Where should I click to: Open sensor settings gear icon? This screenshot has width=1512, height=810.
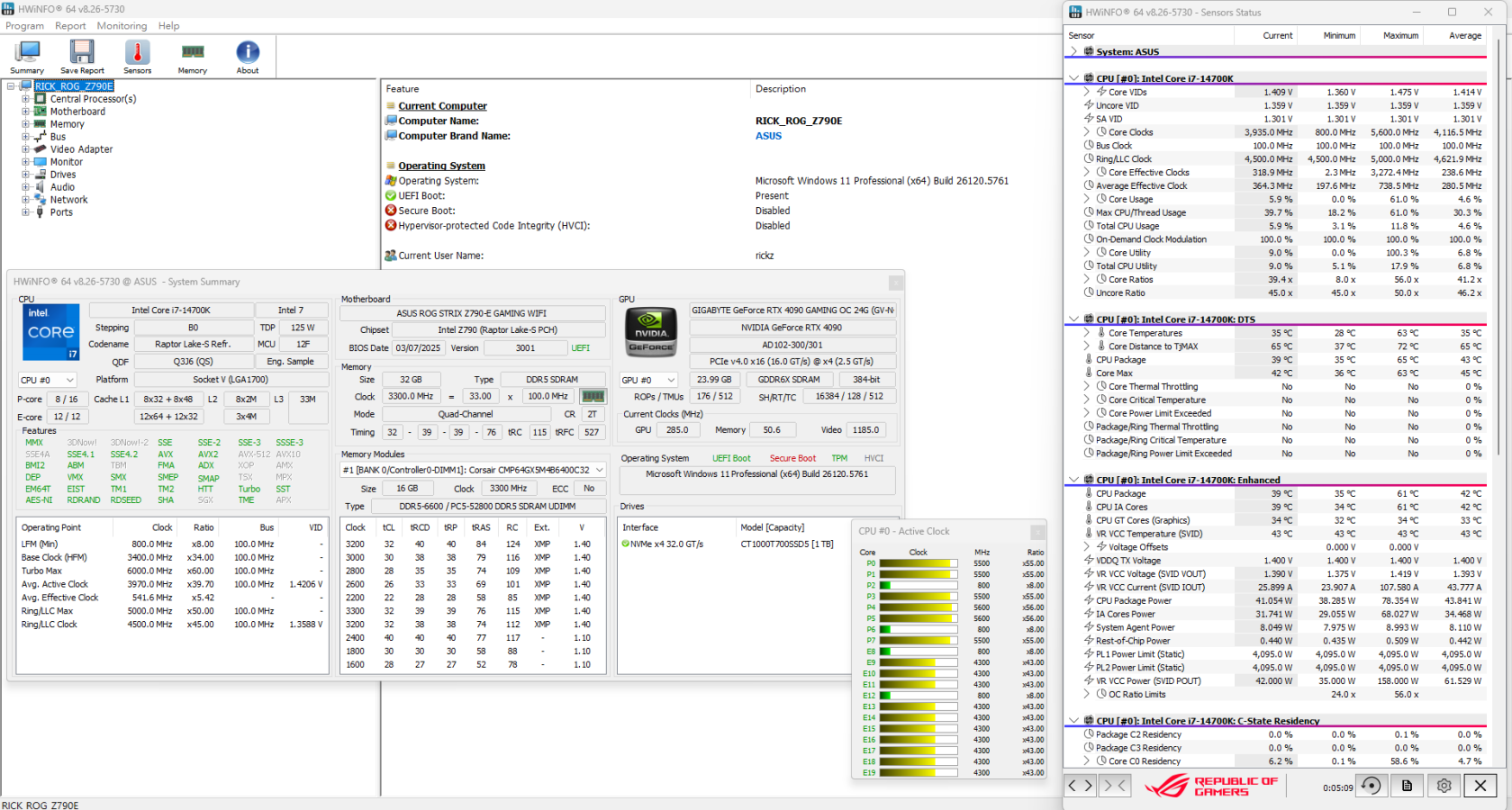click(1444, 786)
